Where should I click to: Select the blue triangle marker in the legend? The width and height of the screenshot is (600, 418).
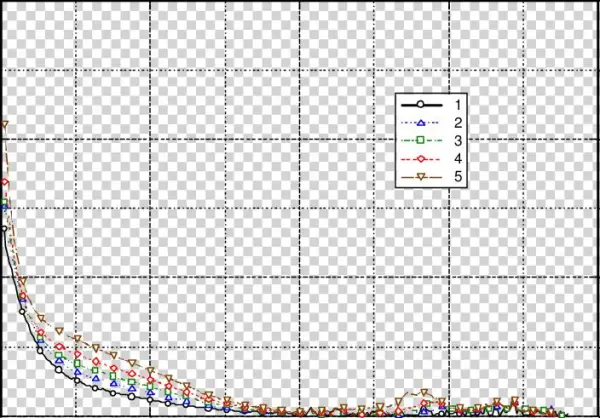pyautogui.click(x=421, y=123)
